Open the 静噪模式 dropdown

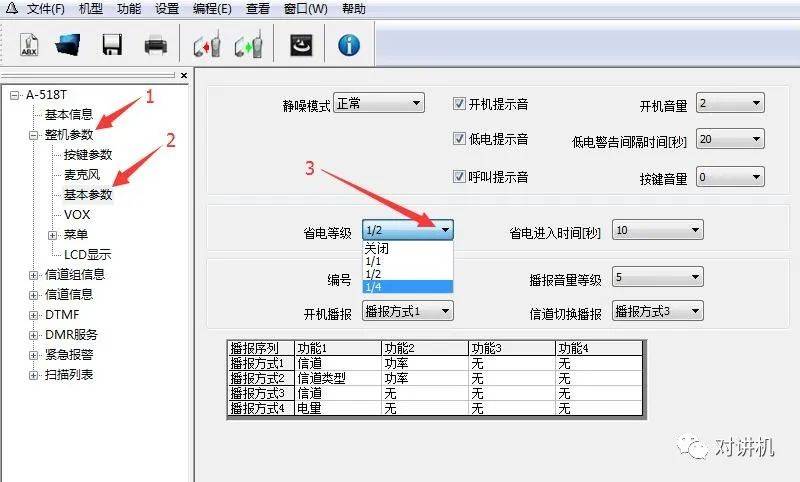pyautogui.click(x=379, y=104)
